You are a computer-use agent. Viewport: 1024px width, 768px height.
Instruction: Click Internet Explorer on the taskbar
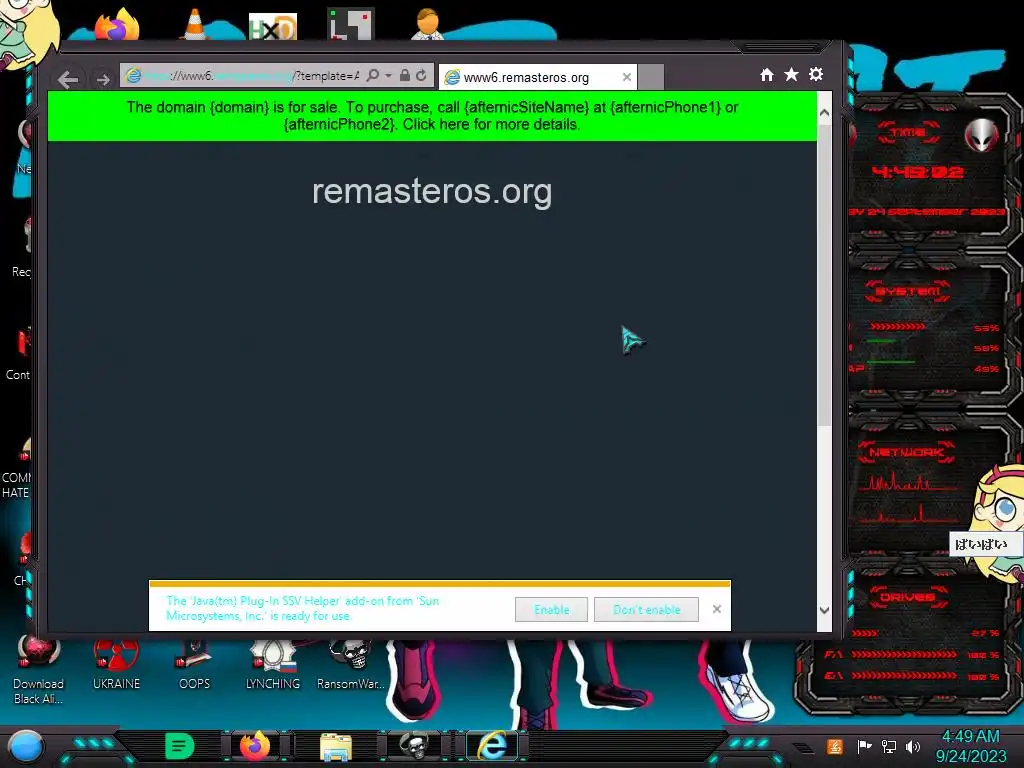click(x=492, y=746)
